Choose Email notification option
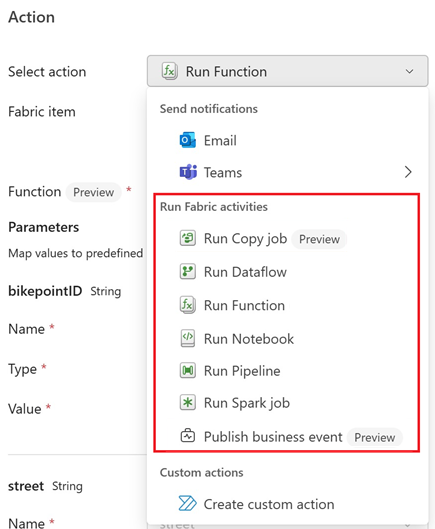435x529 pixels. pyautogui.click(x=288, y=140)
